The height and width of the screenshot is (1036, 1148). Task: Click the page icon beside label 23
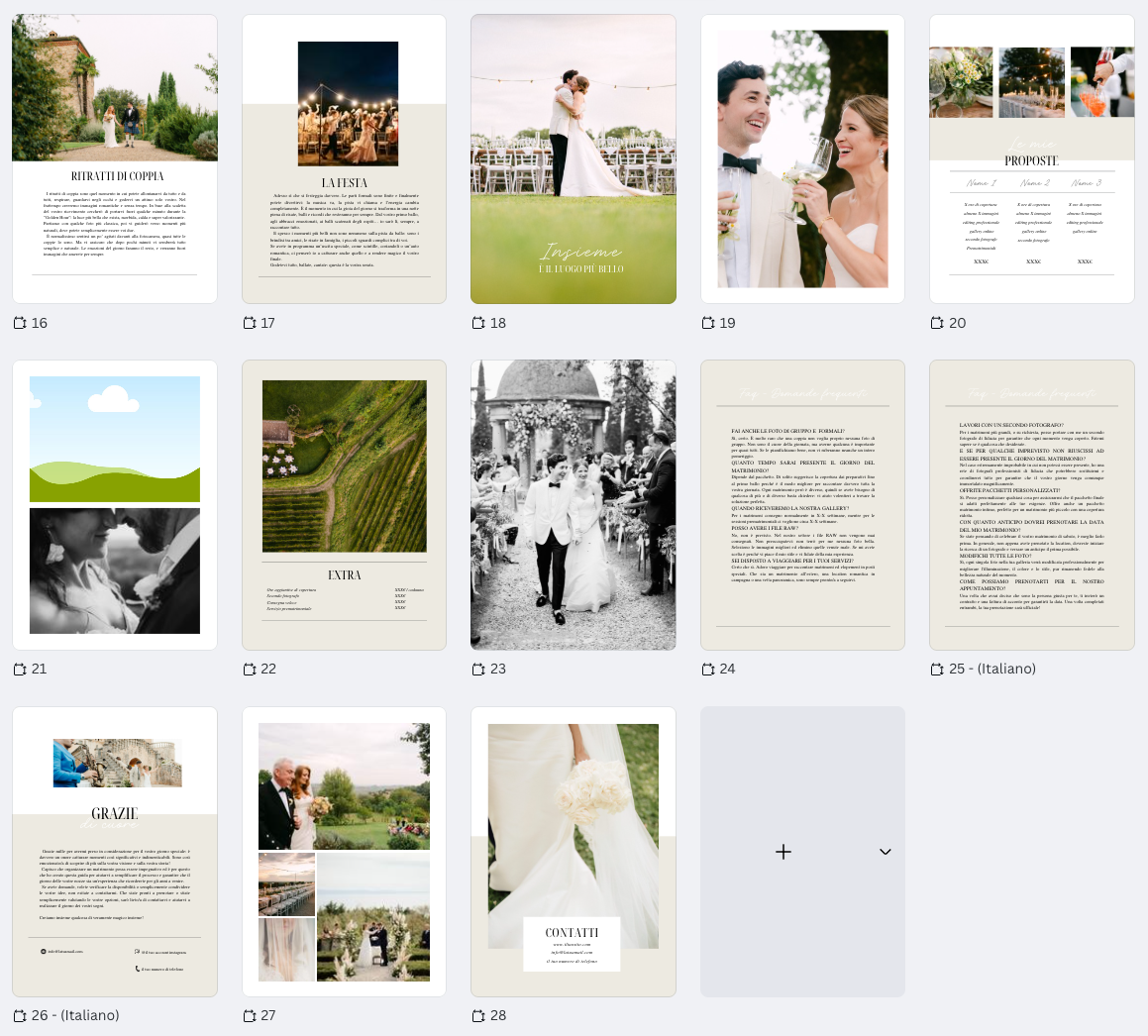478,670
